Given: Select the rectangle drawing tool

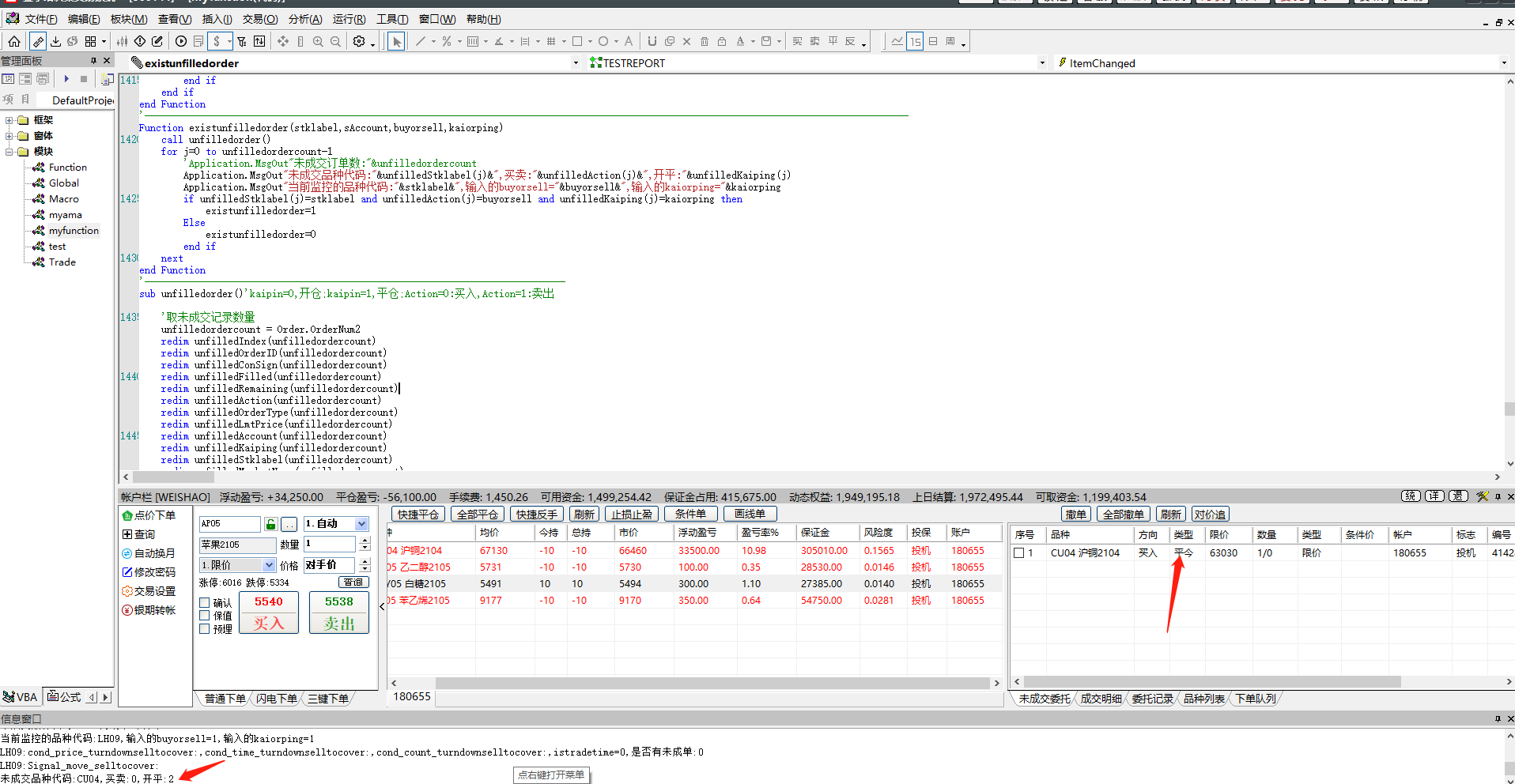Looking at the screenshot, I should click(577, 41).
